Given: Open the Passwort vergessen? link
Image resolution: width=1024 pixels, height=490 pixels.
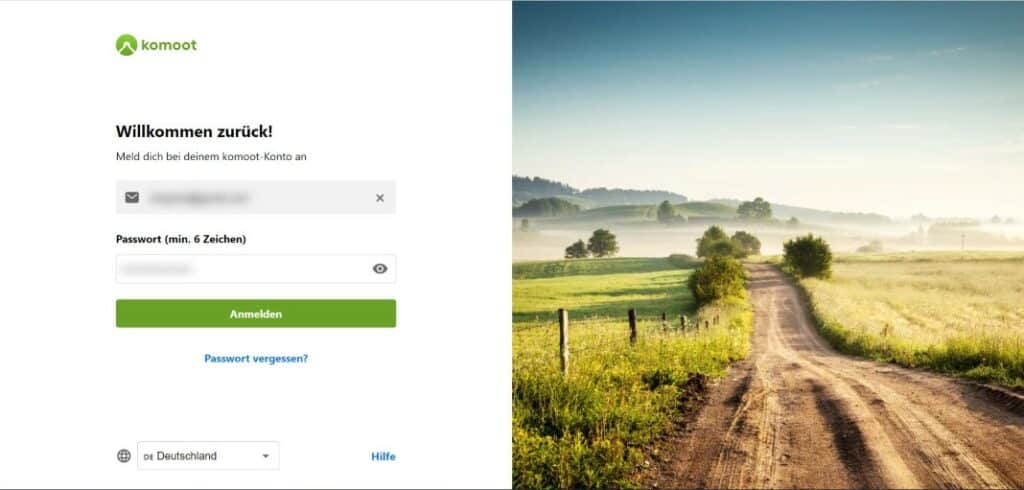Looking at the screenshot, I should [256, 359].
